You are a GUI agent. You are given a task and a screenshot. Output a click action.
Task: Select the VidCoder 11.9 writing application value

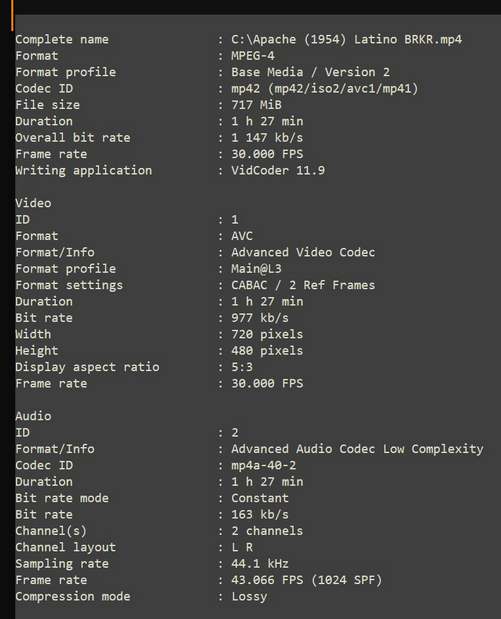coord(278,171)
